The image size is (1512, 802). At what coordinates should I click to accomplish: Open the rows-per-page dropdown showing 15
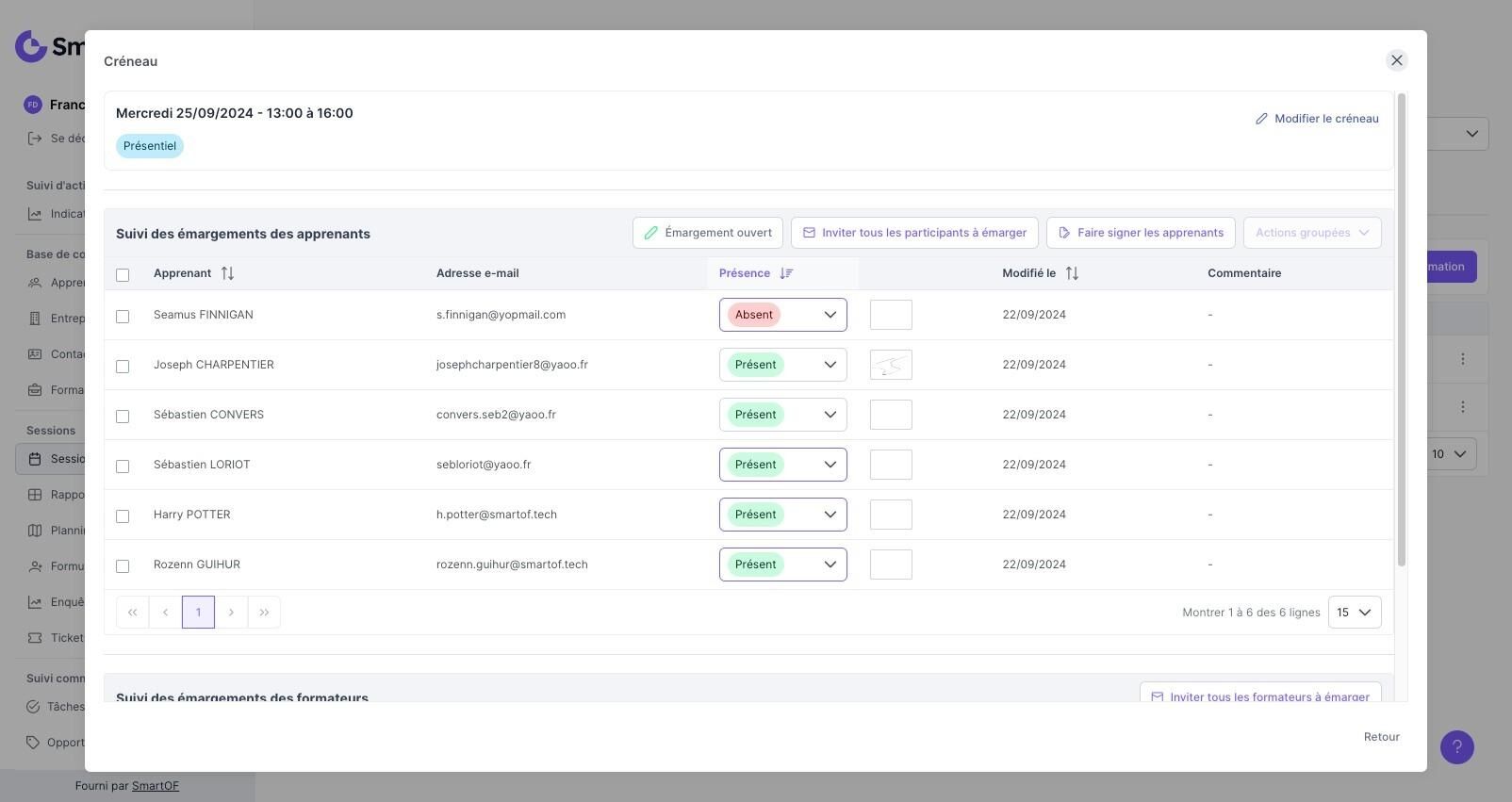[1355, 613]
